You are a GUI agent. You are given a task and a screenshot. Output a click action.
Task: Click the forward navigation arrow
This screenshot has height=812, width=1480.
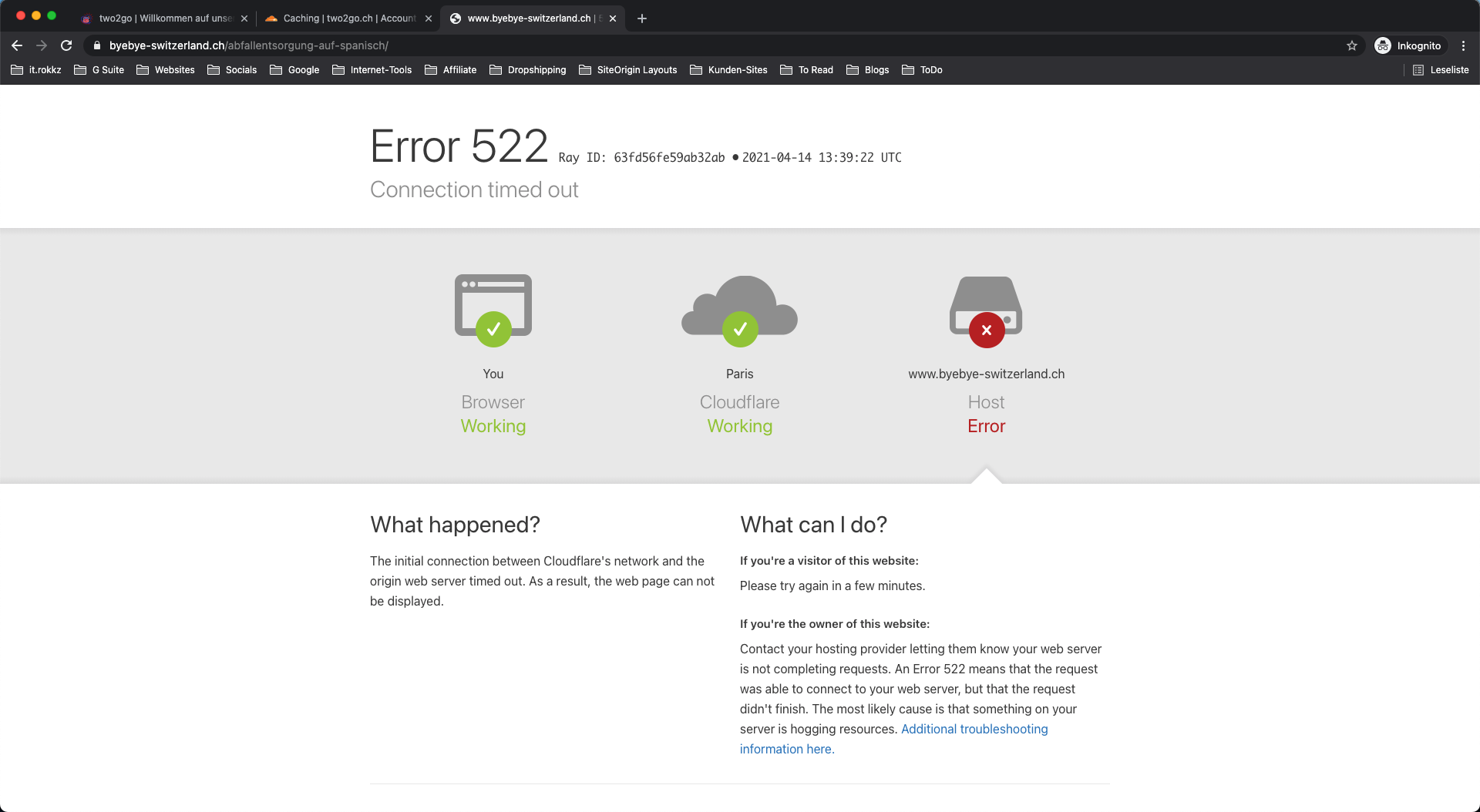pyautogui.click(x=42, y=45)
